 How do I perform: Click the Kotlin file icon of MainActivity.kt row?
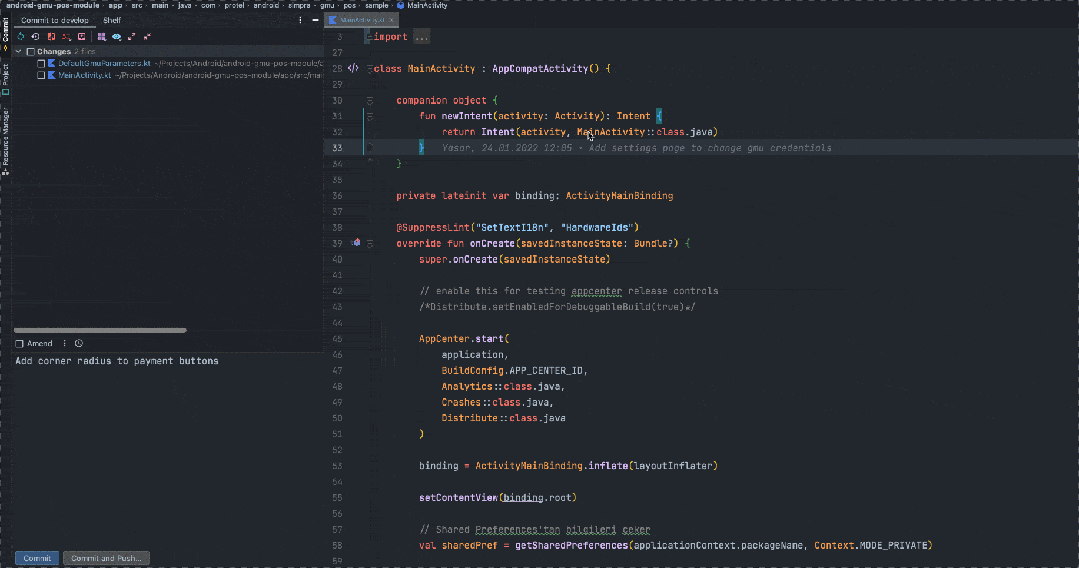pos(52,75)
